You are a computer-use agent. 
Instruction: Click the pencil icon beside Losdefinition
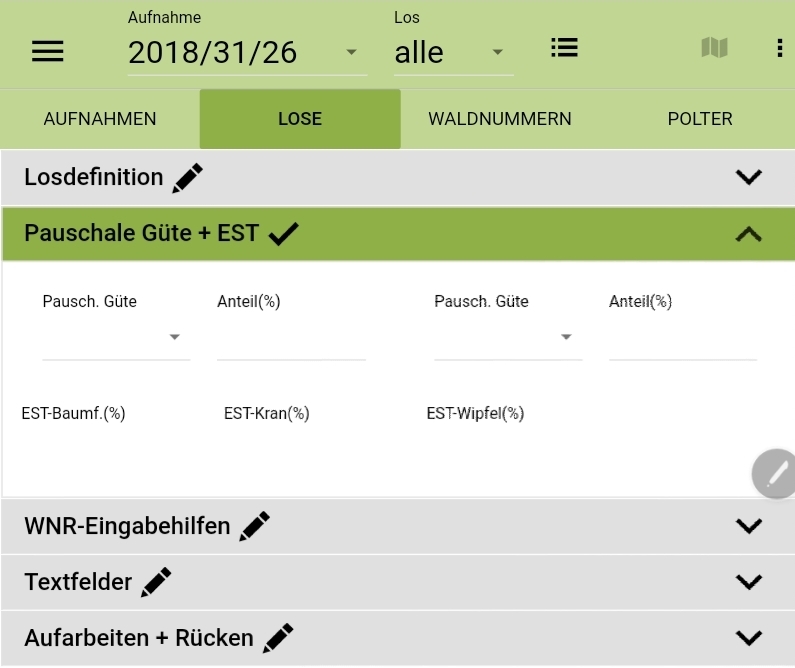tap(187, 178)
